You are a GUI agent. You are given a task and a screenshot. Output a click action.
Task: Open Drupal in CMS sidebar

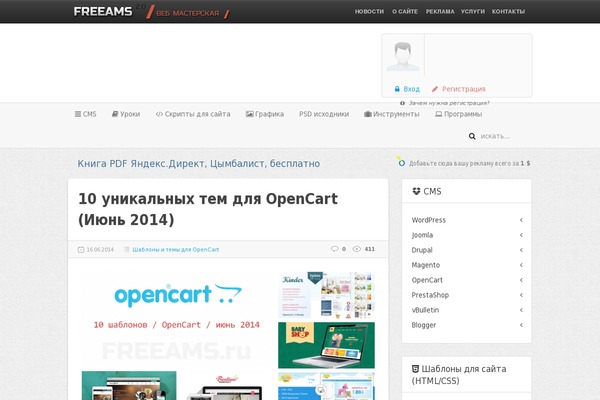(422, 250)
